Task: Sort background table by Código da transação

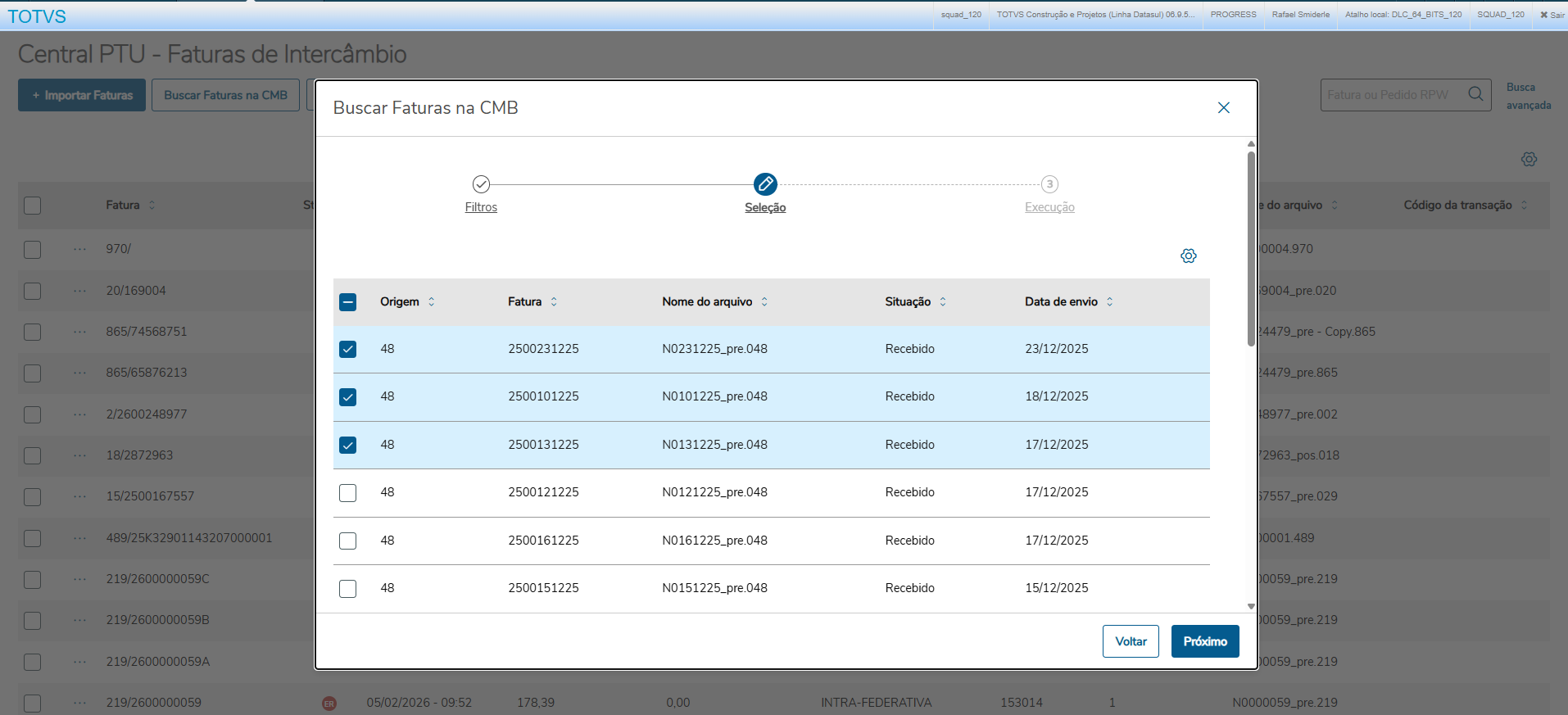Action: point(1524,206)
